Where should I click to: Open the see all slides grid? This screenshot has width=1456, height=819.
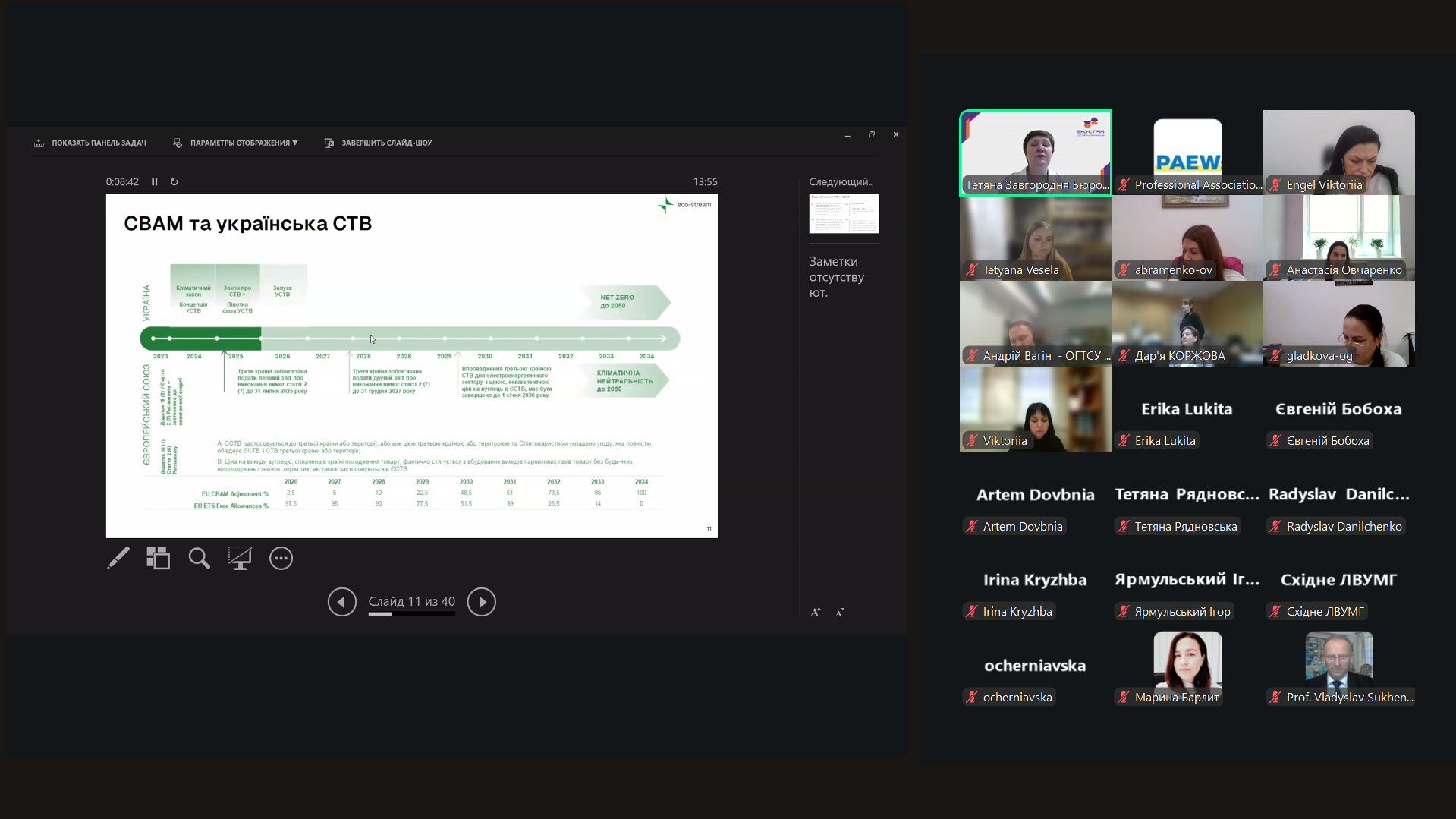point(158,558)
